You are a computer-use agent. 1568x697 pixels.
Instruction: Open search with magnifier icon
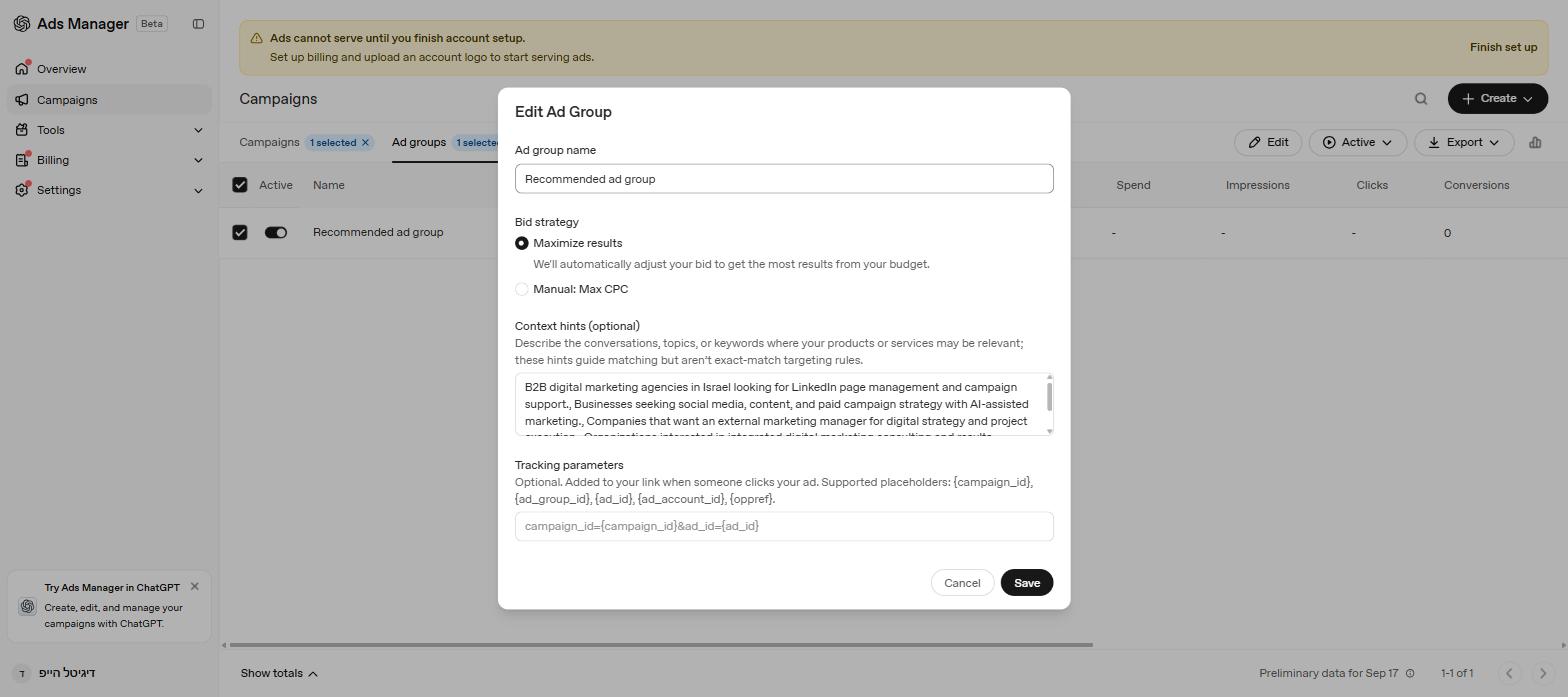click(1421, 98)
